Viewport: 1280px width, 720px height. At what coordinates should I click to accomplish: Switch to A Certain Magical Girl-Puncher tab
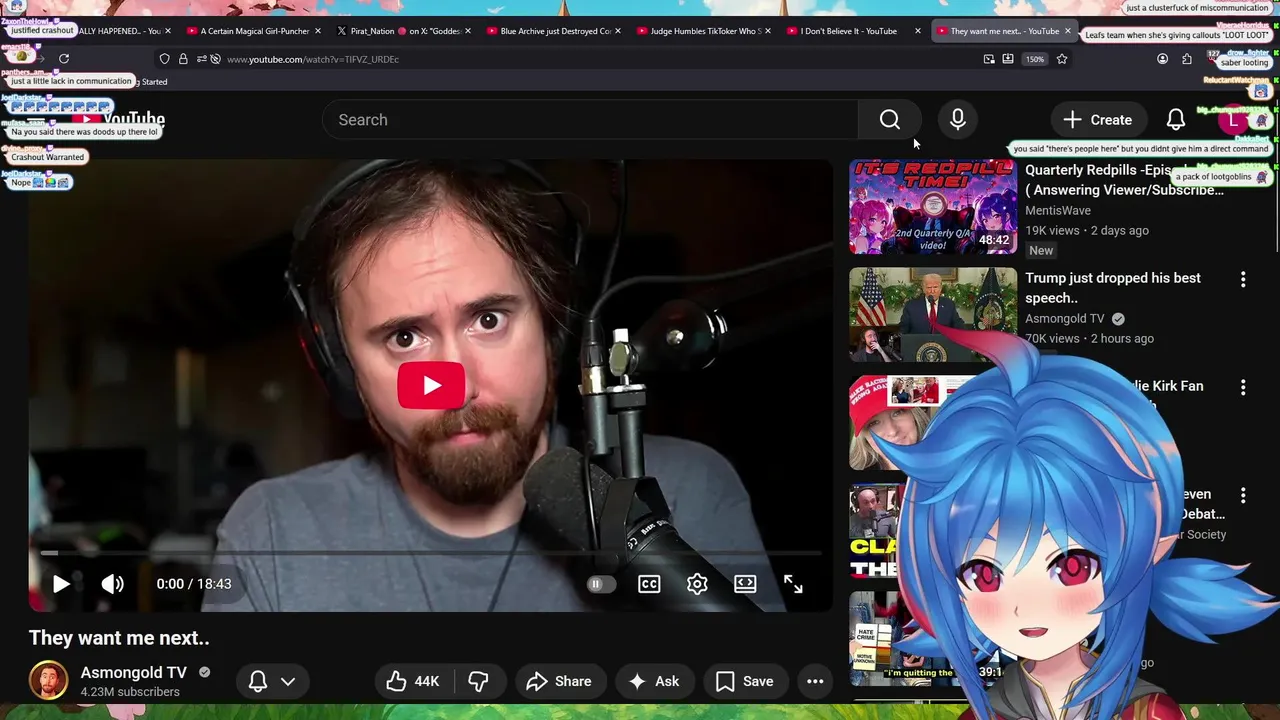pyautogui.click(x=255, y=31)
